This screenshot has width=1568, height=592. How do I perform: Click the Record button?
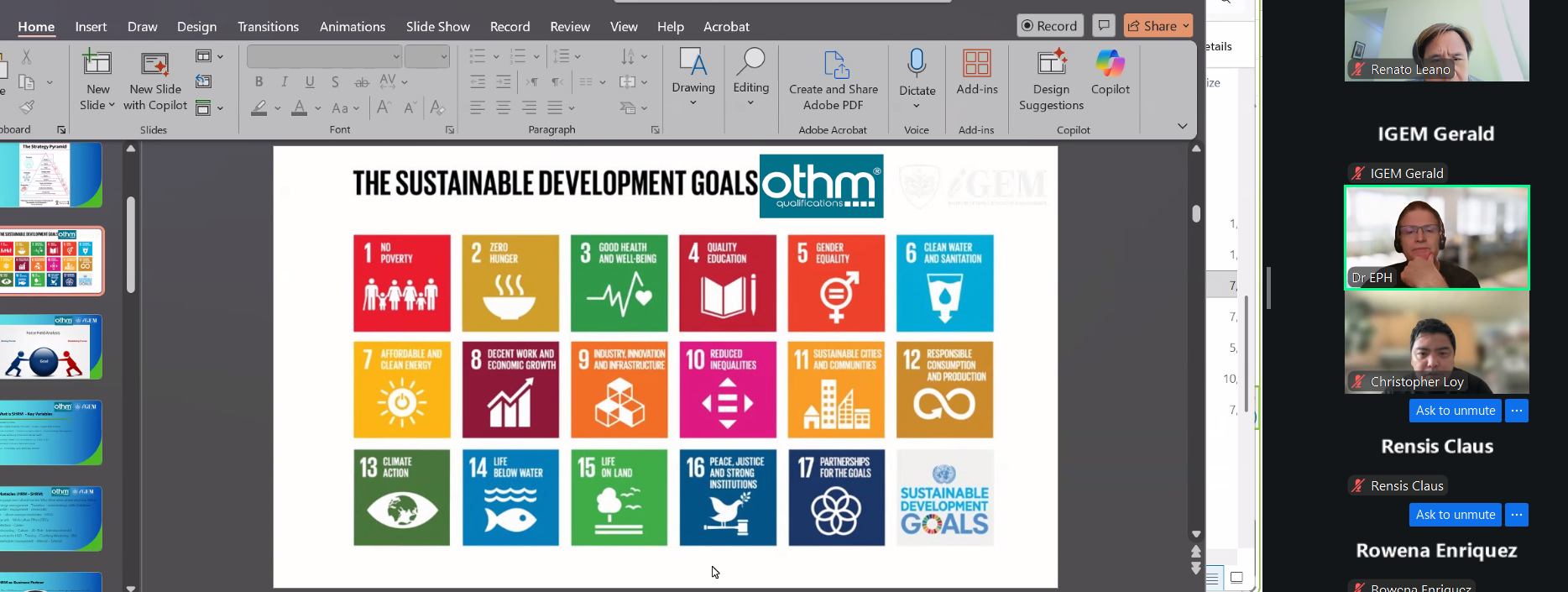coord(1049,26)
